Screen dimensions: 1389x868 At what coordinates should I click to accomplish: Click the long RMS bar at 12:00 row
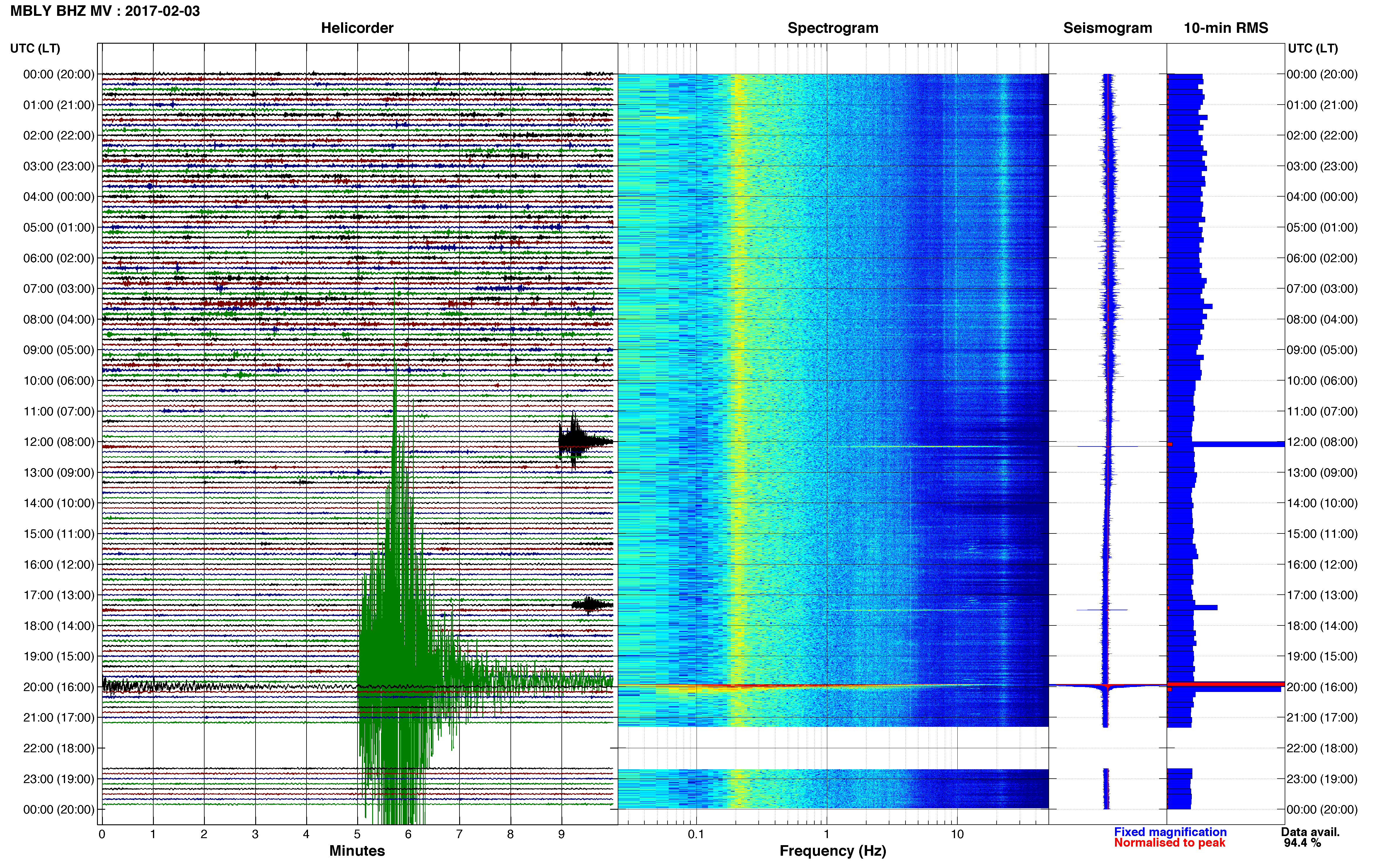click(x=1226, y=444)
